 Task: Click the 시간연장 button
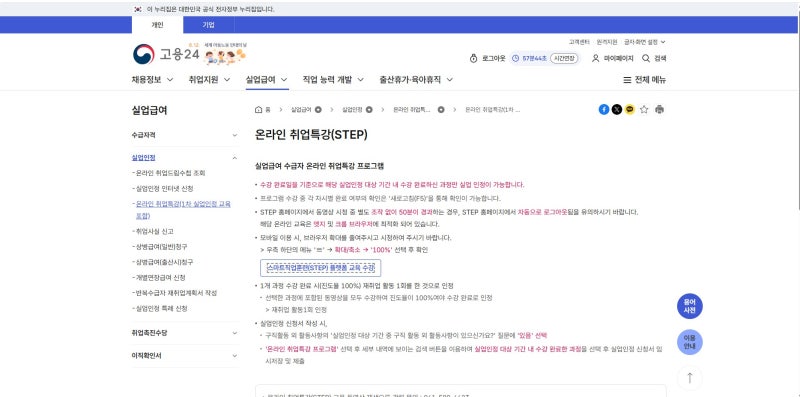click(564, 59)
